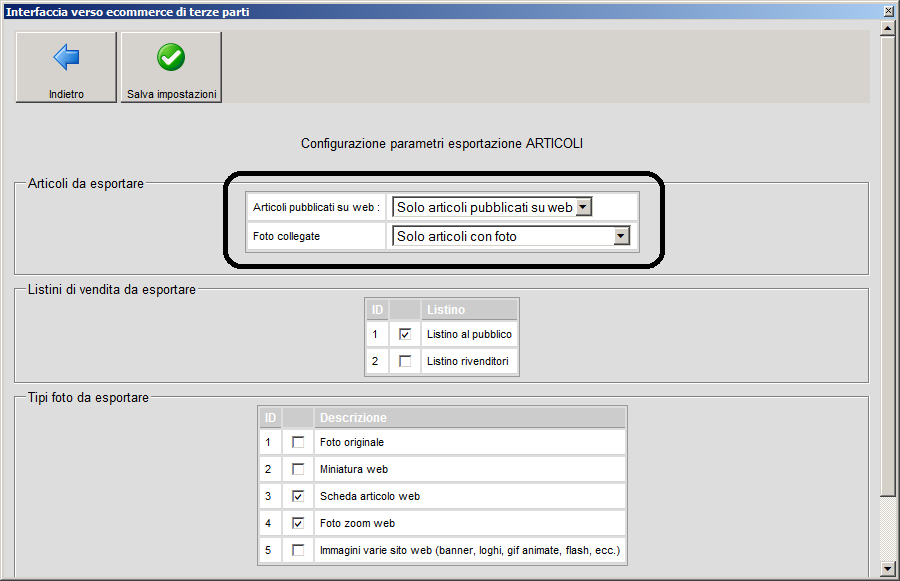Image resolution: width=900 pixels, height=581 pixels.
Task: Click 'Articoli pubblicati su web :' label
Action: click(316, 207)
